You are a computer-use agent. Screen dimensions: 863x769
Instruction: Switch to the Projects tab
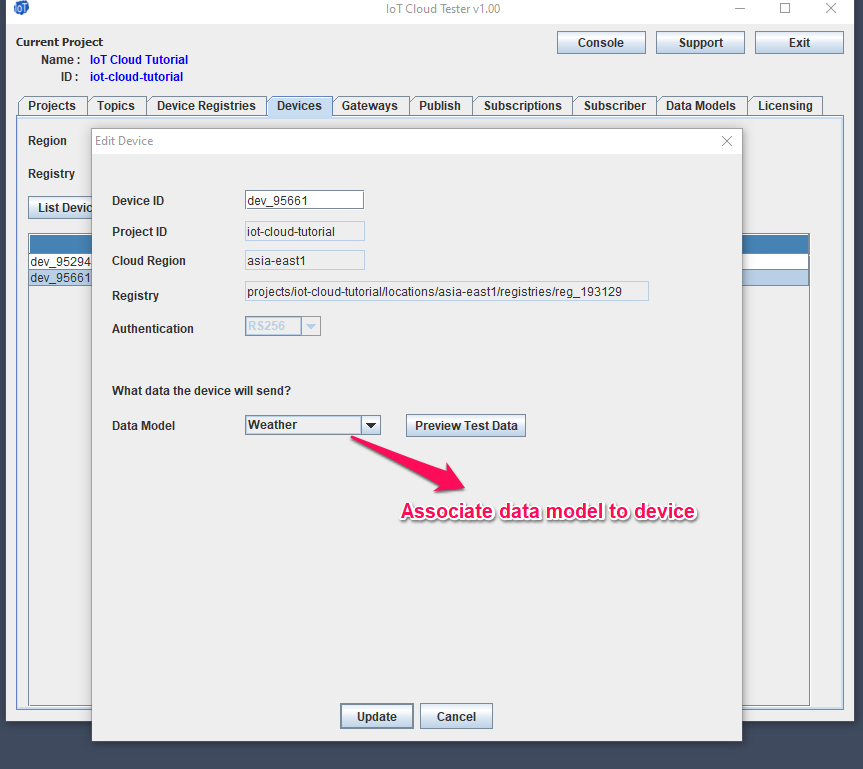[52, 106]
